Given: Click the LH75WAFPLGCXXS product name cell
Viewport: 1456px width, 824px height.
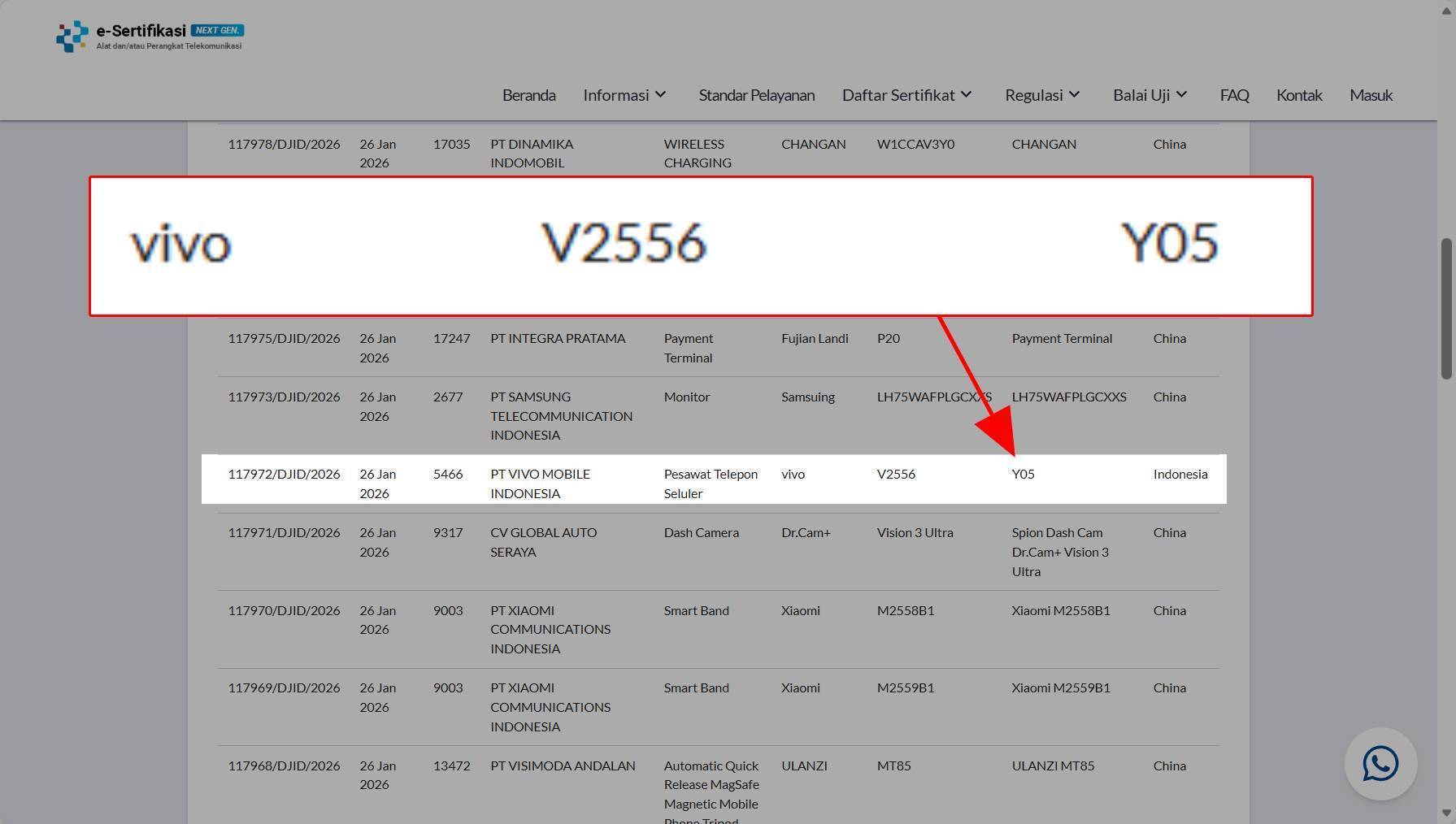Looking at the screenshot, I should pos(1069,397).
